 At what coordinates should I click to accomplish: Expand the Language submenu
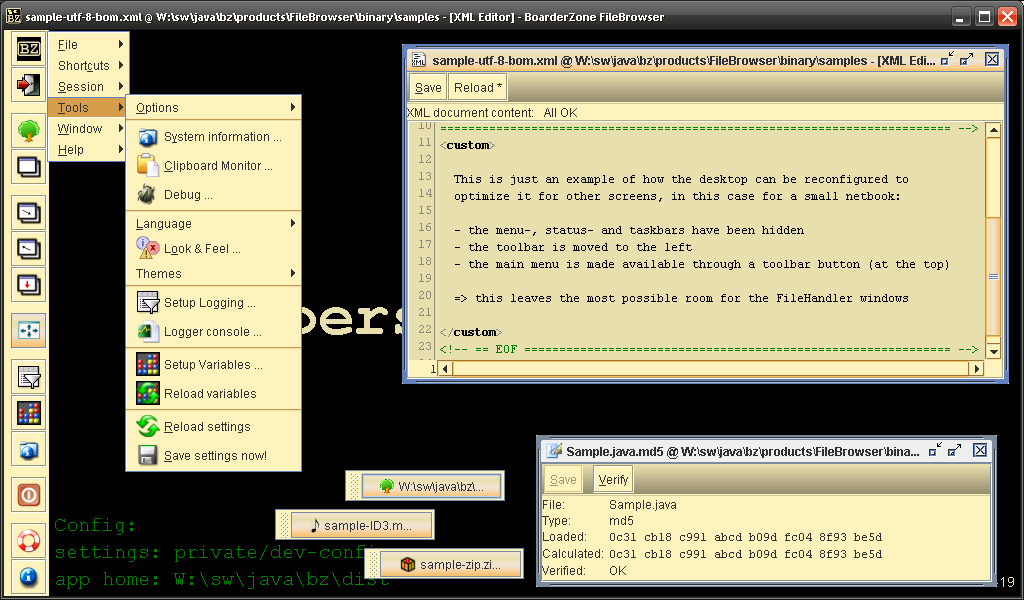[214, 224]
